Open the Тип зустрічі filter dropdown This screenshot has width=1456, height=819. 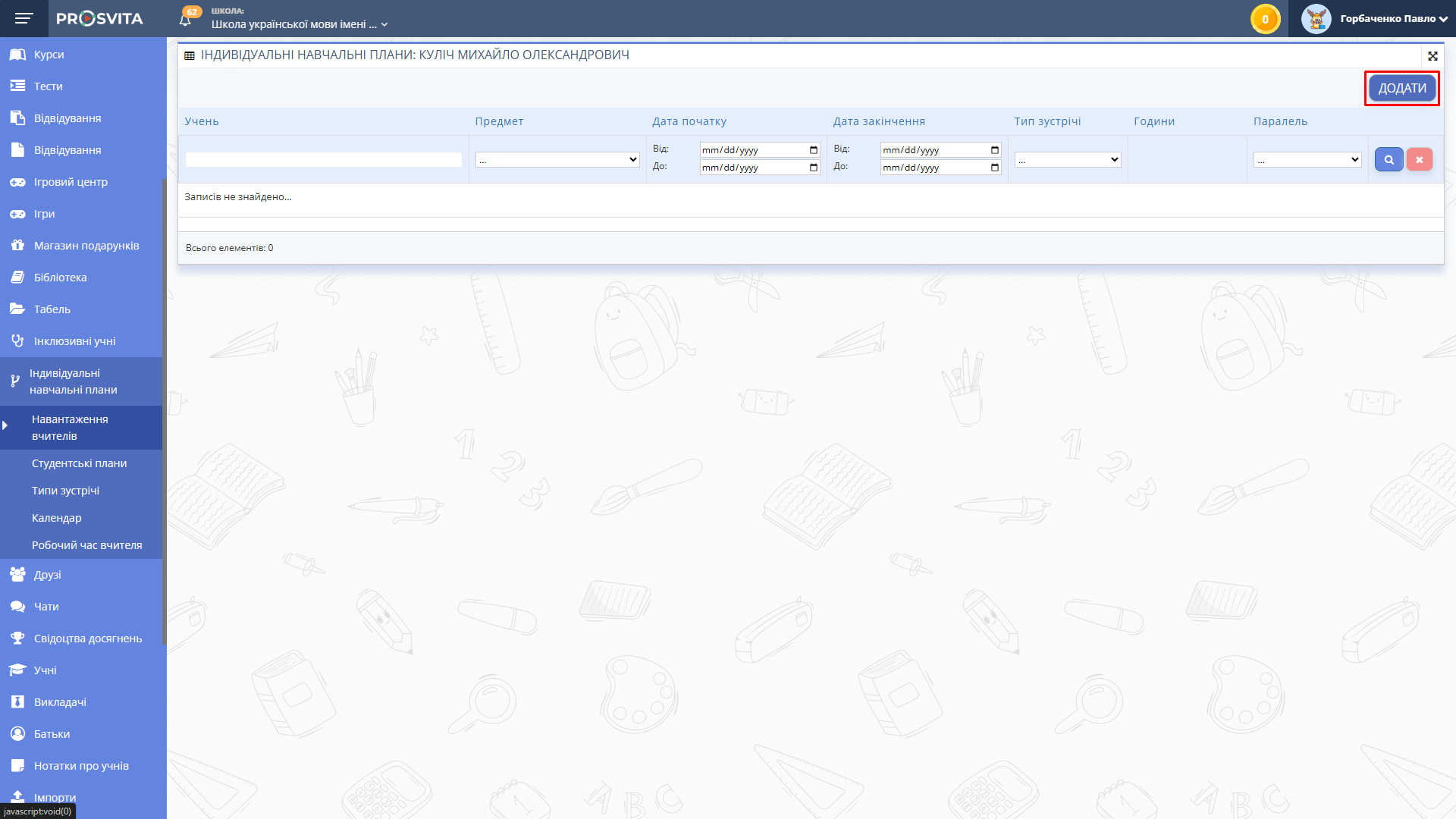[1068, 160]
